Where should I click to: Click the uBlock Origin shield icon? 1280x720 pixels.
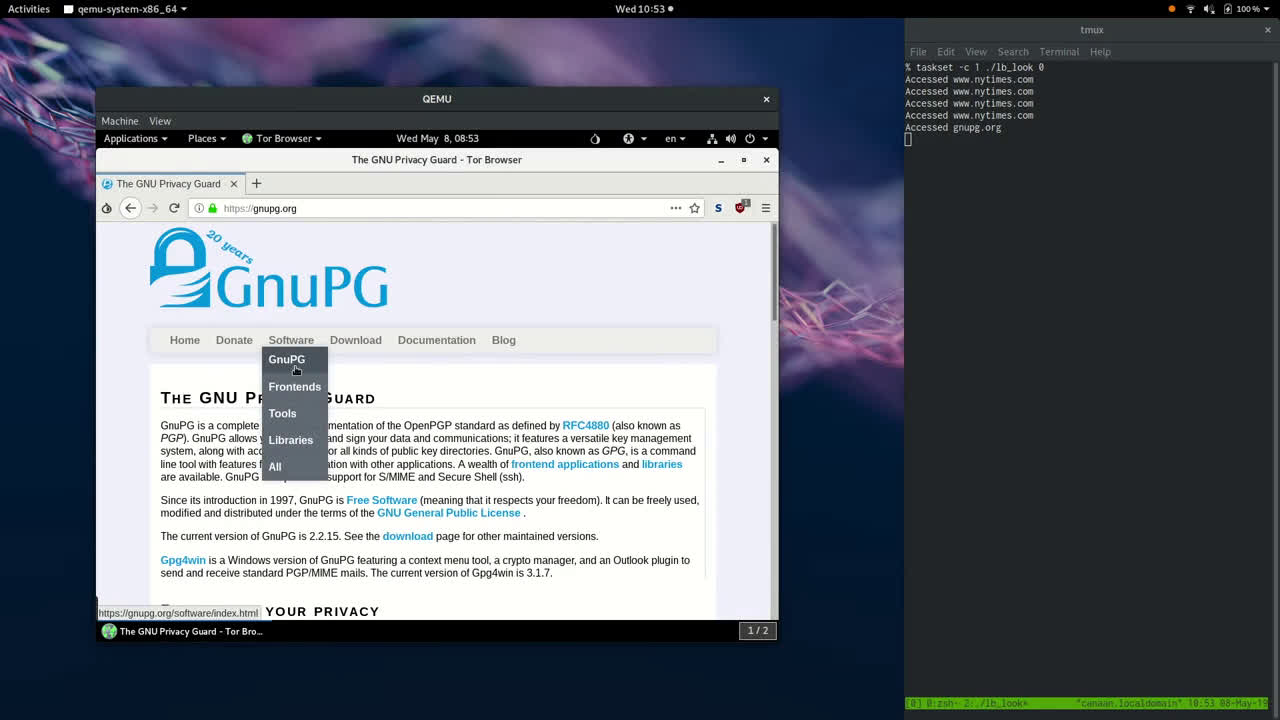tap(740, 208)
